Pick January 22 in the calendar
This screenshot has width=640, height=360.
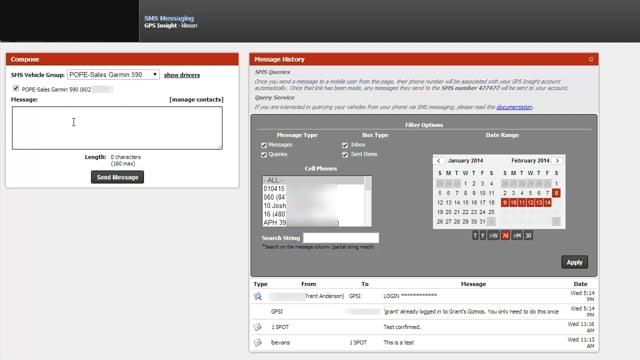[465, 212]
